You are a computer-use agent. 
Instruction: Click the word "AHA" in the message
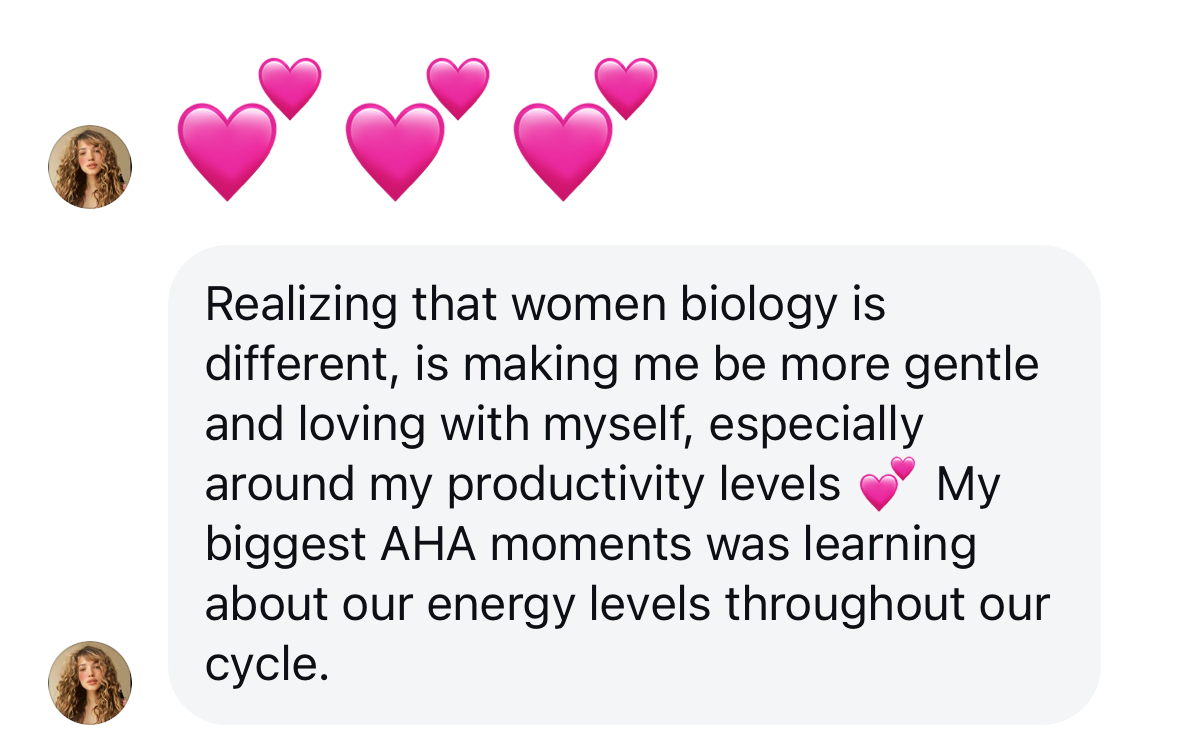tap(433, 545)
